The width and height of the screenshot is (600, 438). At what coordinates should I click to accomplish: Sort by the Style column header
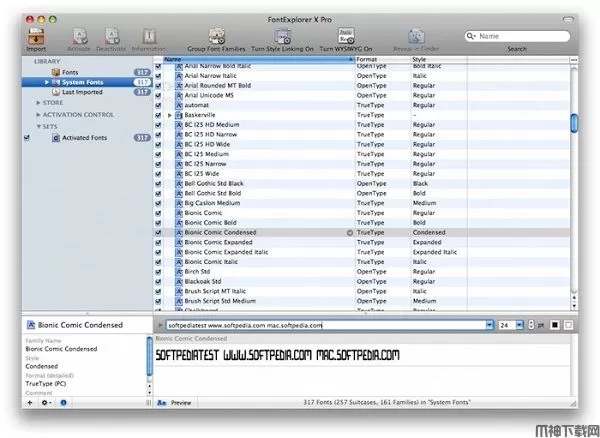[x=439, y=60]
